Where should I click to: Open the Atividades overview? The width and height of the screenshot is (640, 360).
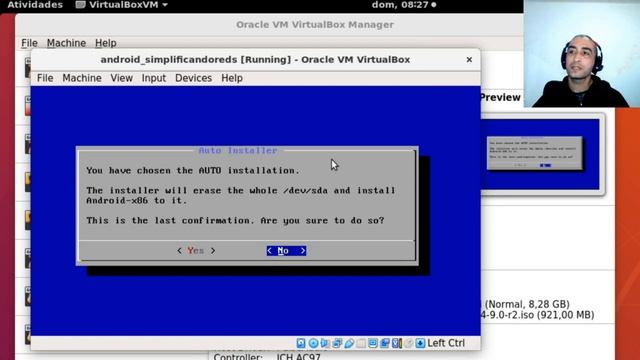tap(35, 5)
